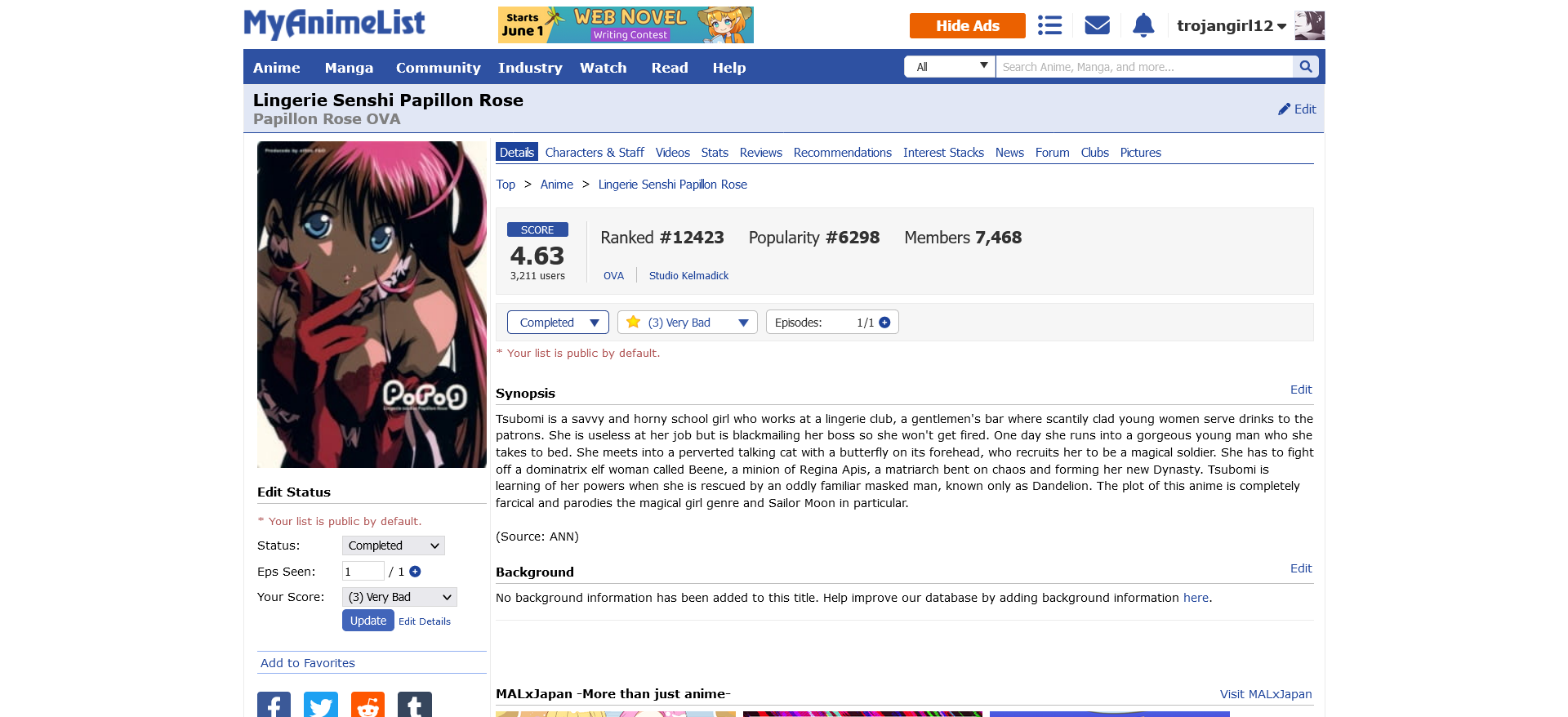Open the (3) Very Bad star rating dropdown
1568x717 pixels.
pyautogui.click(x=688, y=323)
